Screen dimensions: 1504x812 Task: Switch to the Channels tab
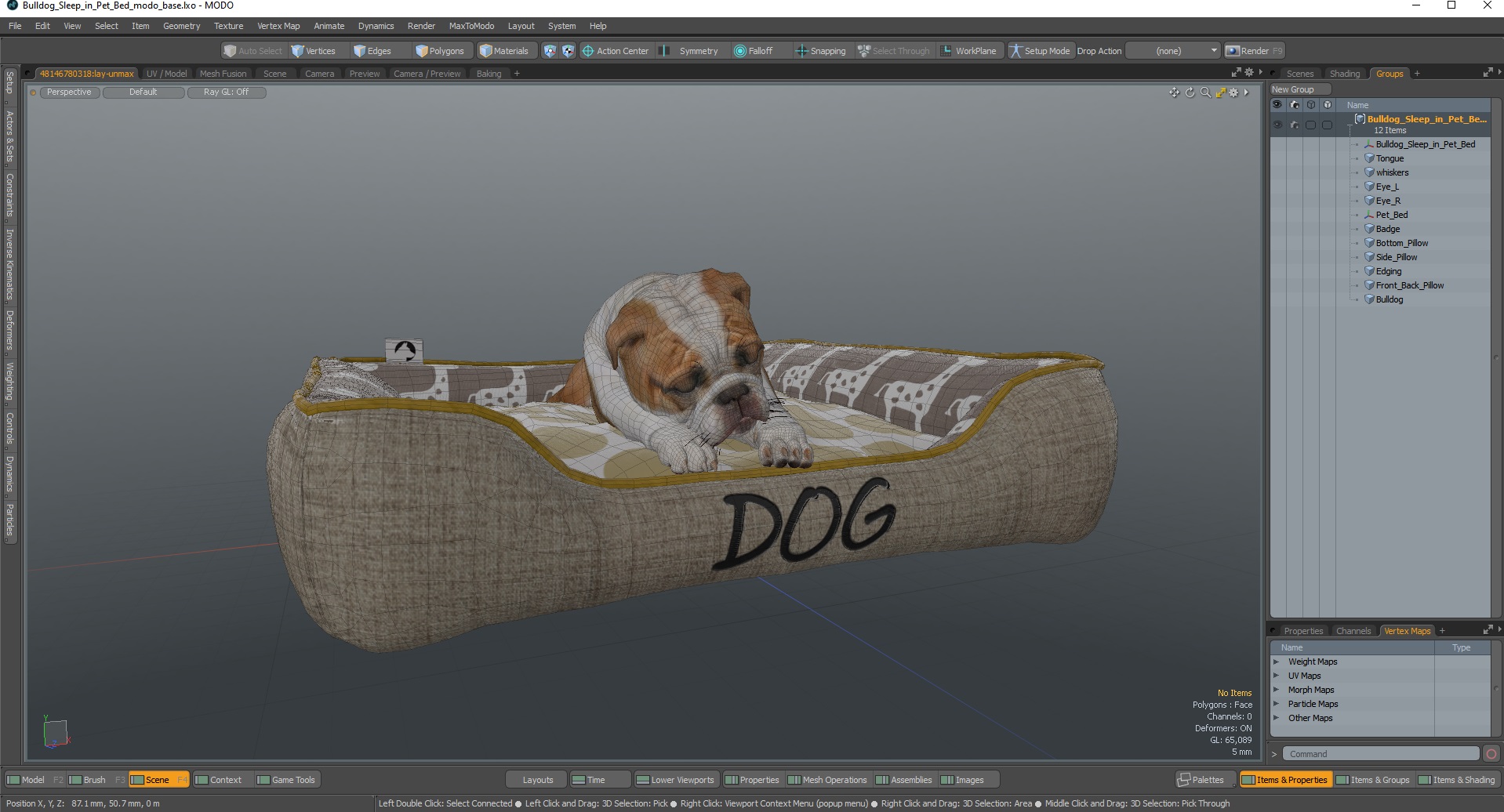[x=1353, y=631]
